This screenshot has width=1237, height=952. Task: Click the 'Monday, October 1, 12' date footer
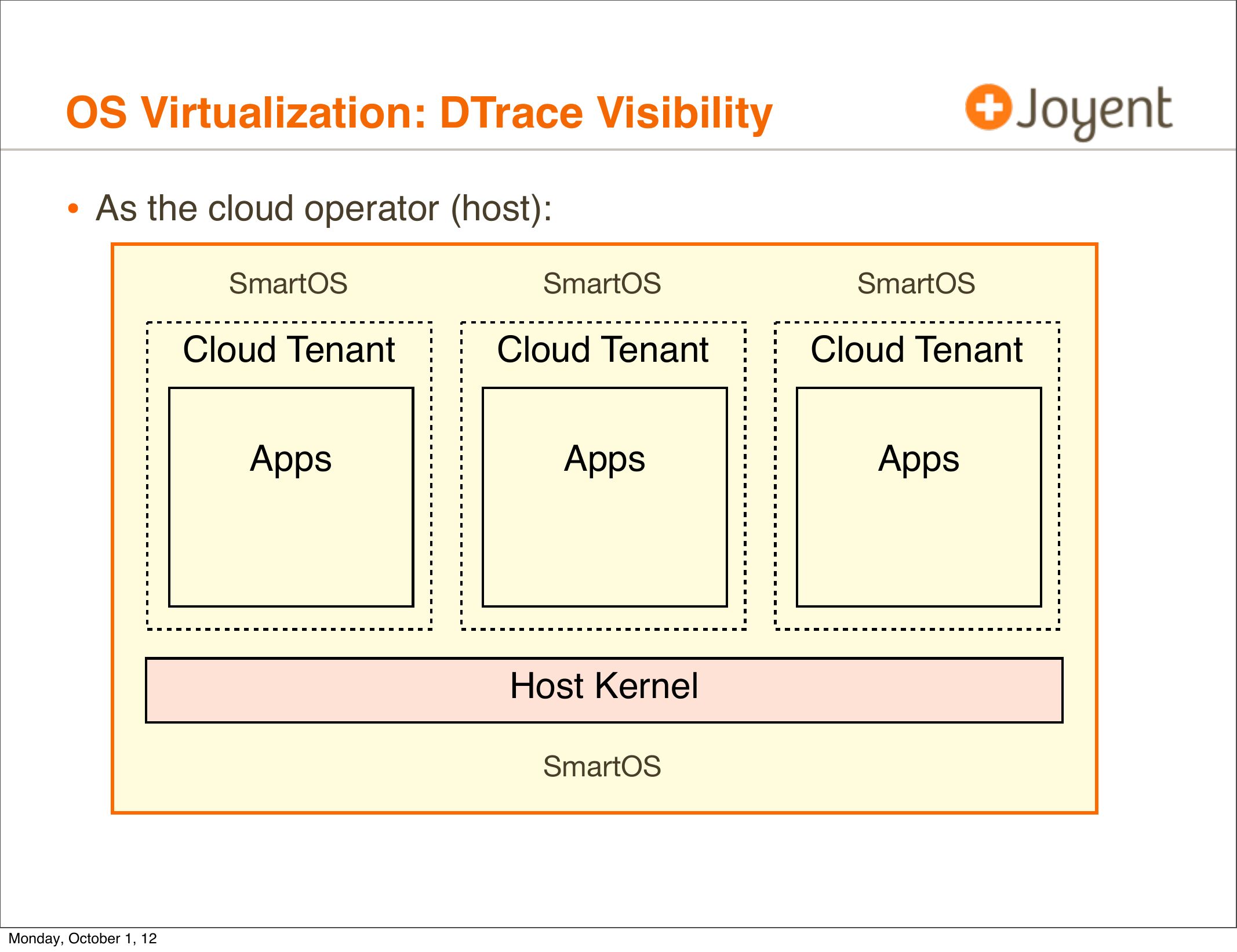point(82,939)
